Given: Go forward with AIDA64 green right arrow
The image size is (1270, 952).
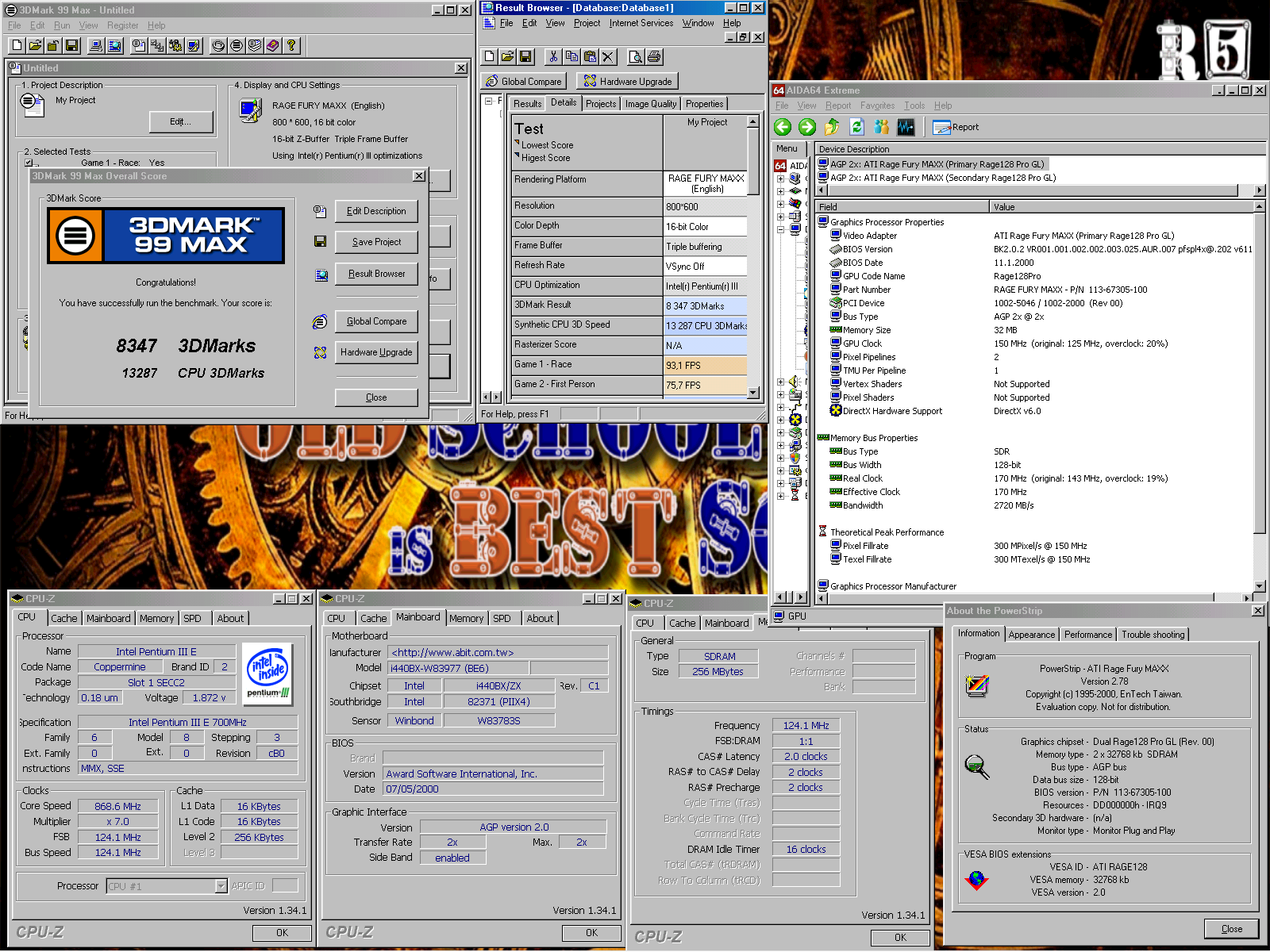Looking at the screenshot, I should 807,127.
